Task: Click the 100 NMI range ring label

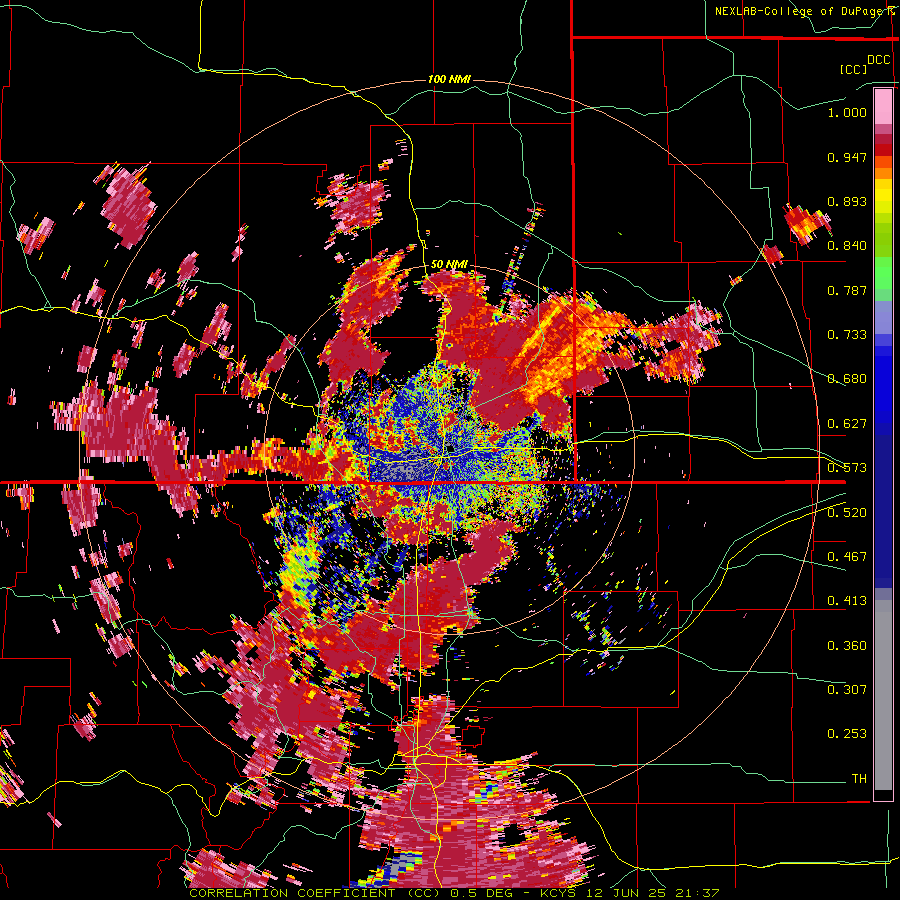Action: coord(449,79)
